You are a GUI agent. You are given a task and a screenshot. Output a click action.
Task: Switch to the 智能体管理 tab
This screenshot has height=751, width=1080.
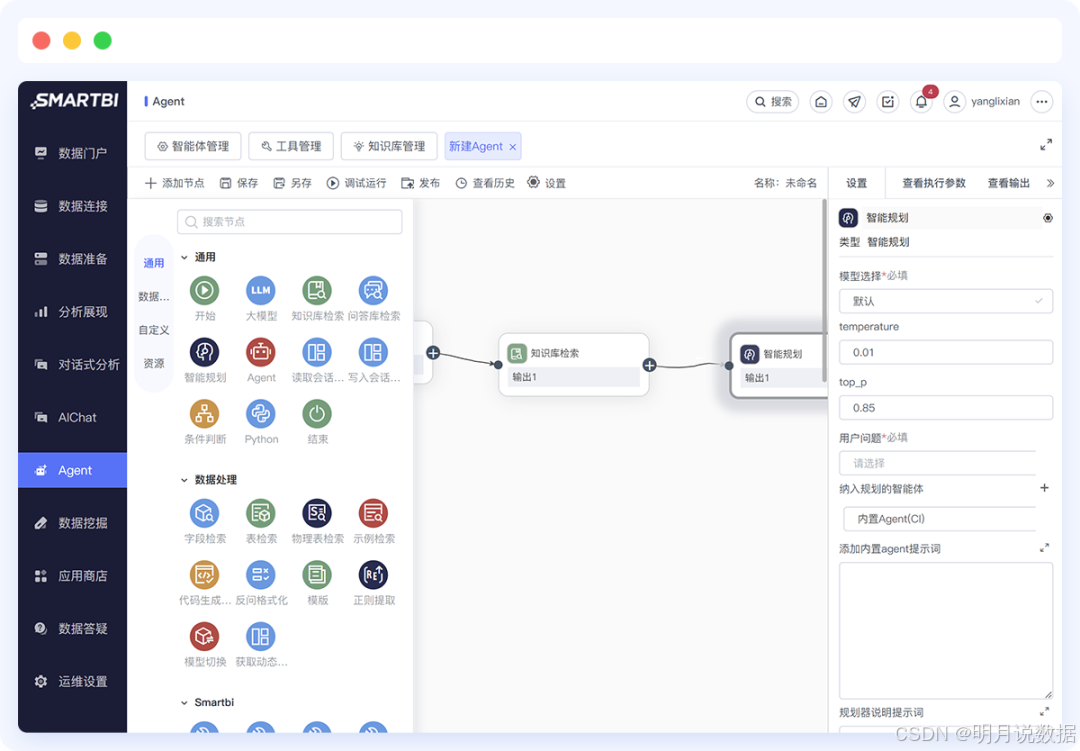pyautogui.click(x=193, y=146)
